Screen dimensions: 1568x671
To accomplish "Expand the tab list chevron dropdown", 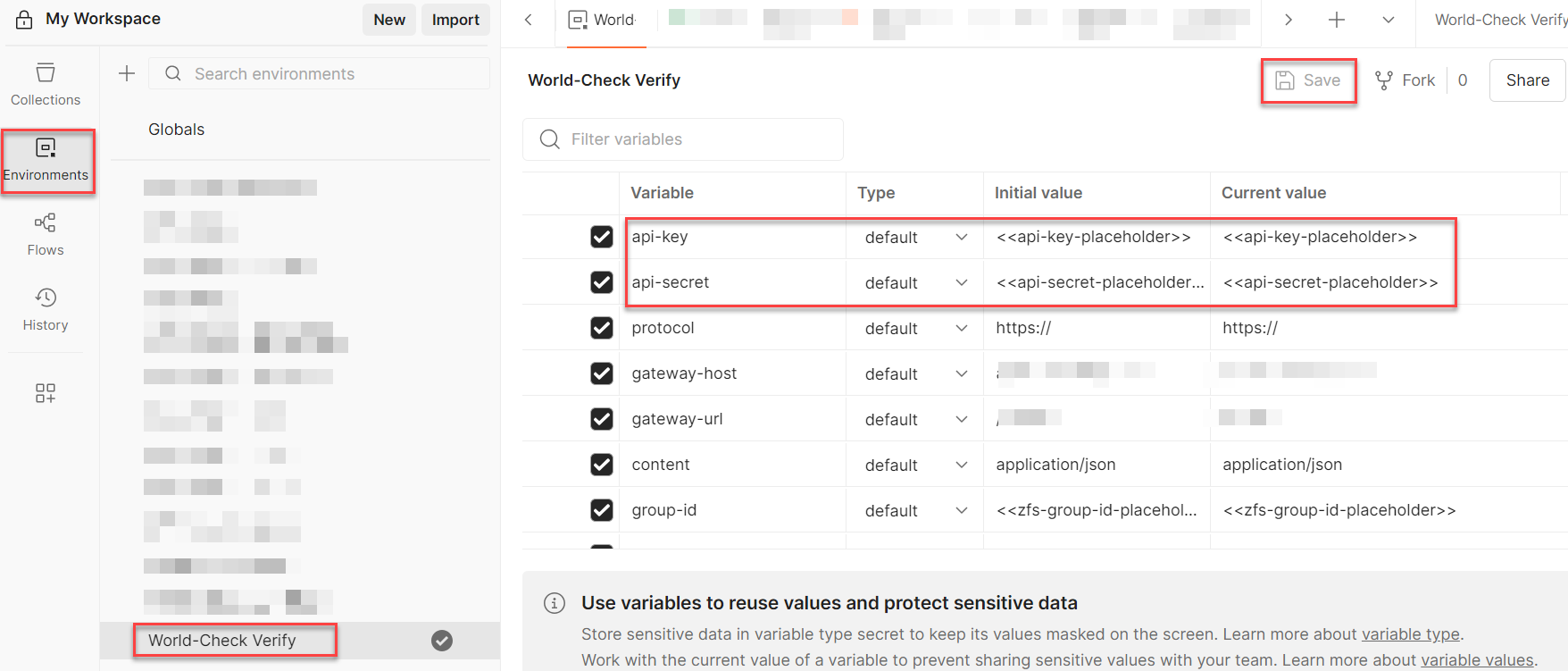I will pos(1389,20).
